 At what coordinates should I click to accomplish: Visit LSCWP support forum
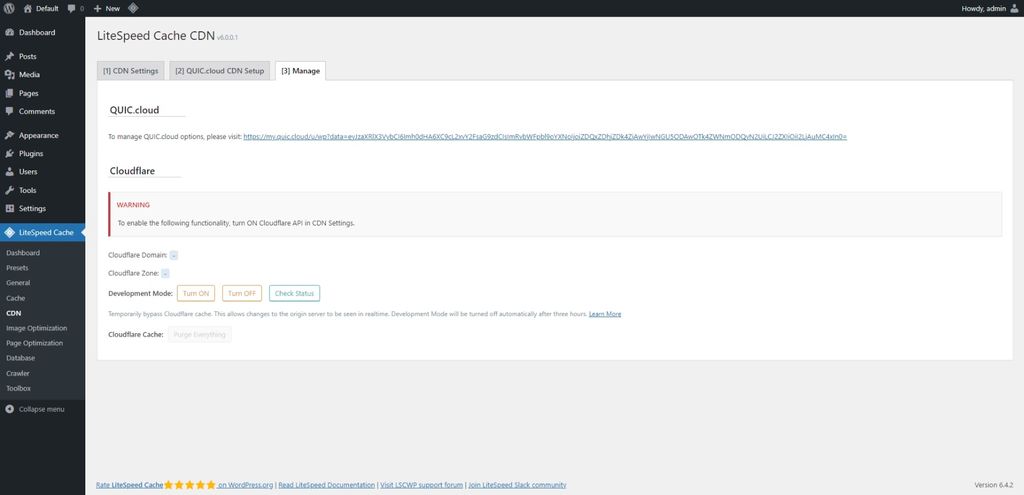(422, 485)
